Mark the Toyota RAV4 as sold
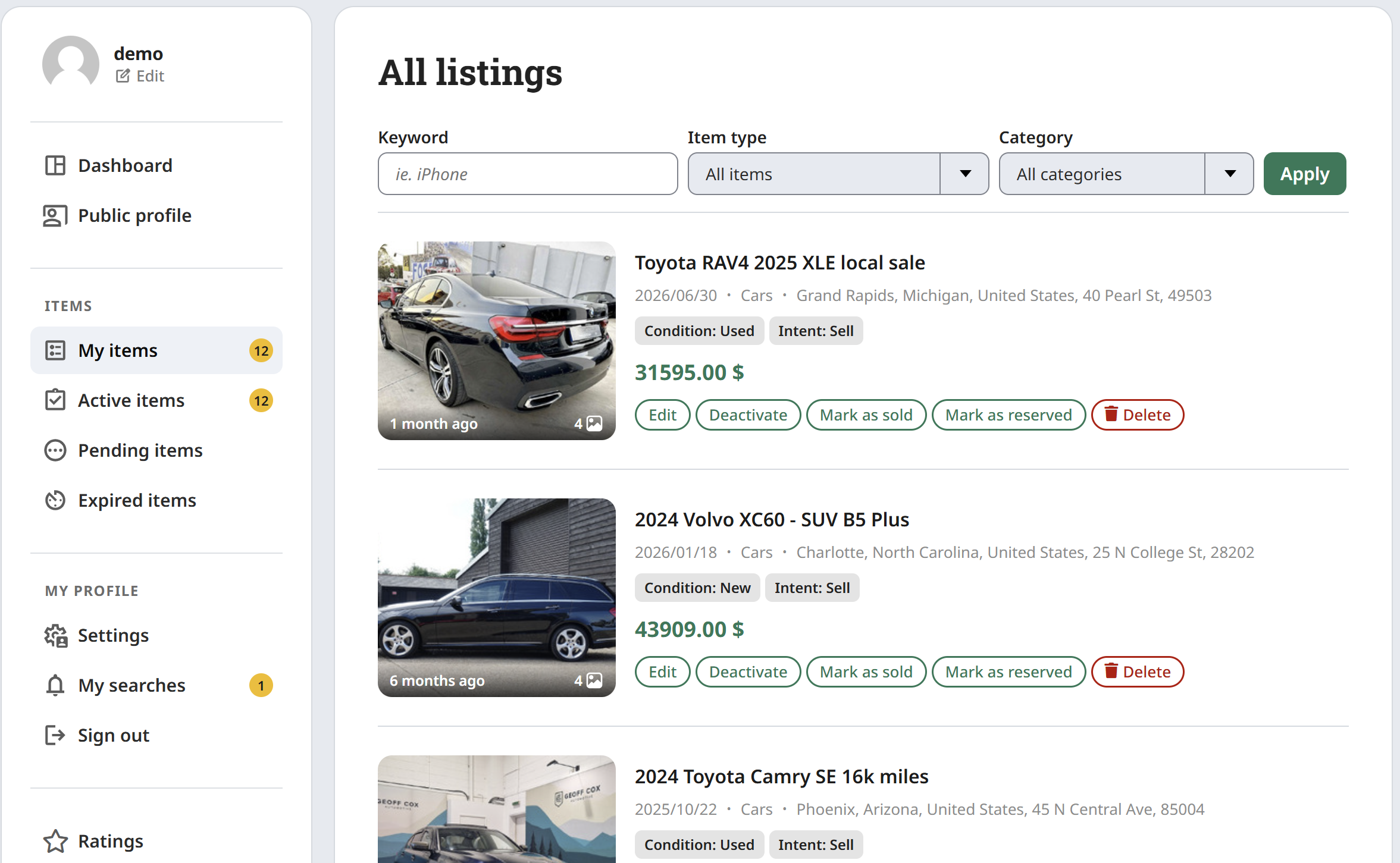The height and width of the screenshot is (863, 1400). click(x=866, y=415)
